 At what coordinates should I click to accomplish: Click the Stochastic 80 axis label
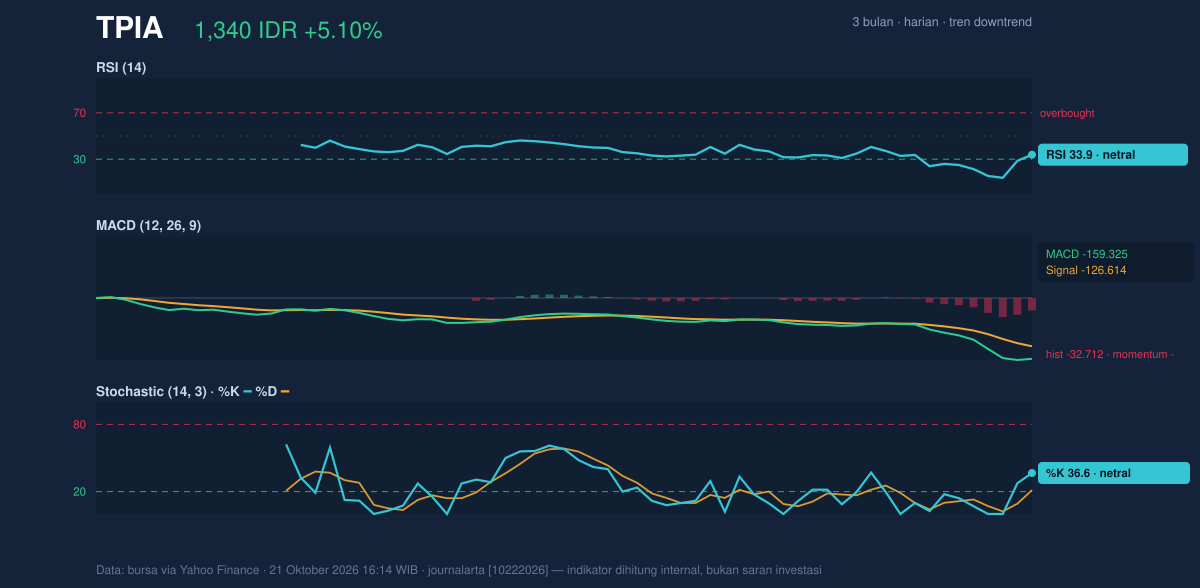tap(79, 425)
